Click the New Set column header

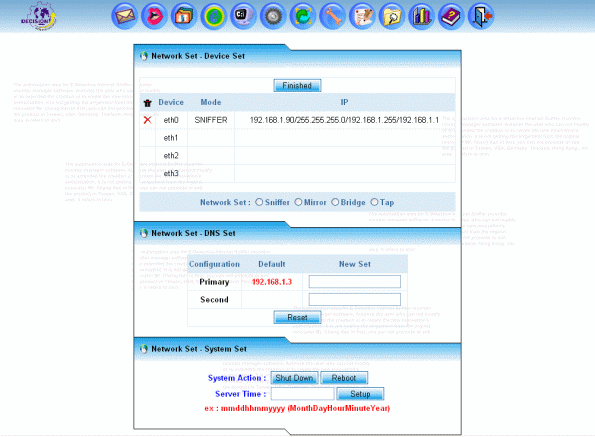(x=355, y=264)
